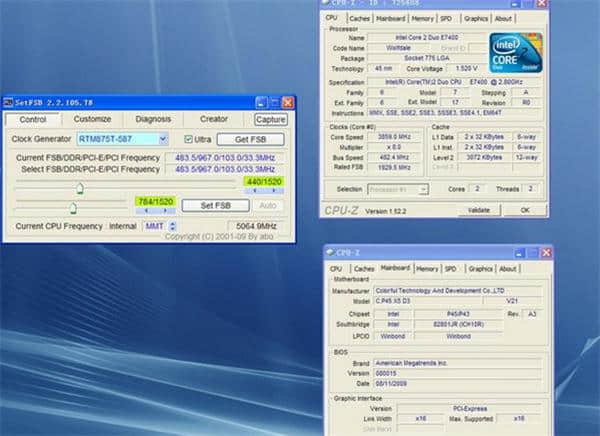The height and width of the screenshot is (436, 600).
Task: Open the Clock Generator dropdown
Action: coord(161,139)
